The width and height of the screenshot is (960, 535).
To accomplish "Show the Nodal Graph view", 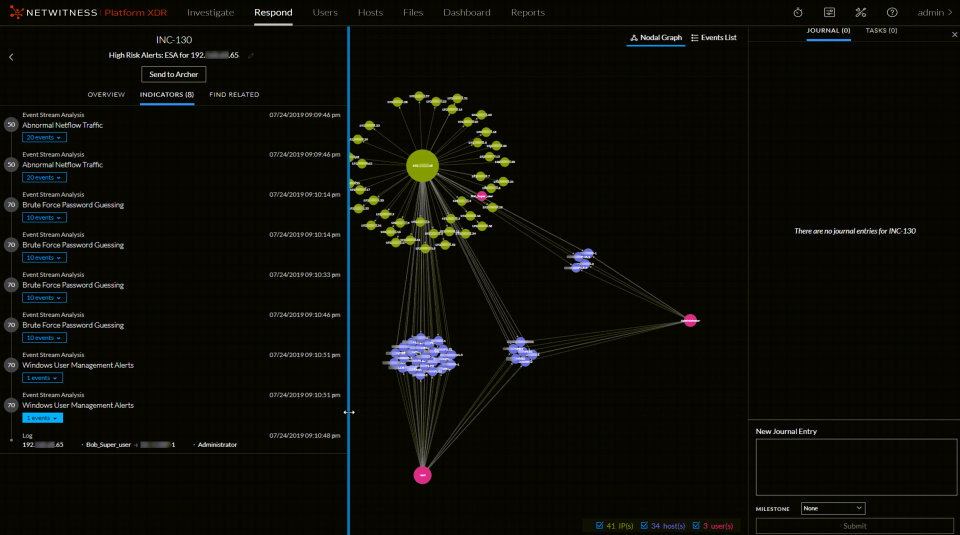I will coord(656,38).
